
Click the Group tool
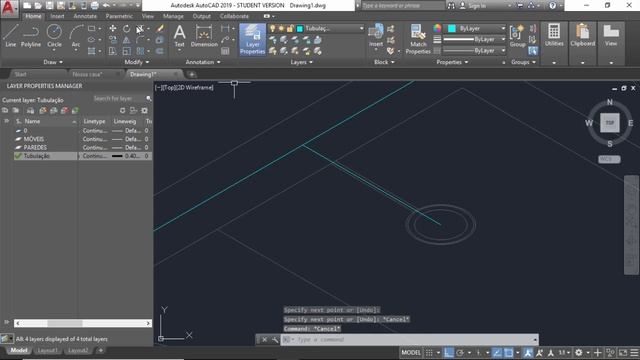518,36
